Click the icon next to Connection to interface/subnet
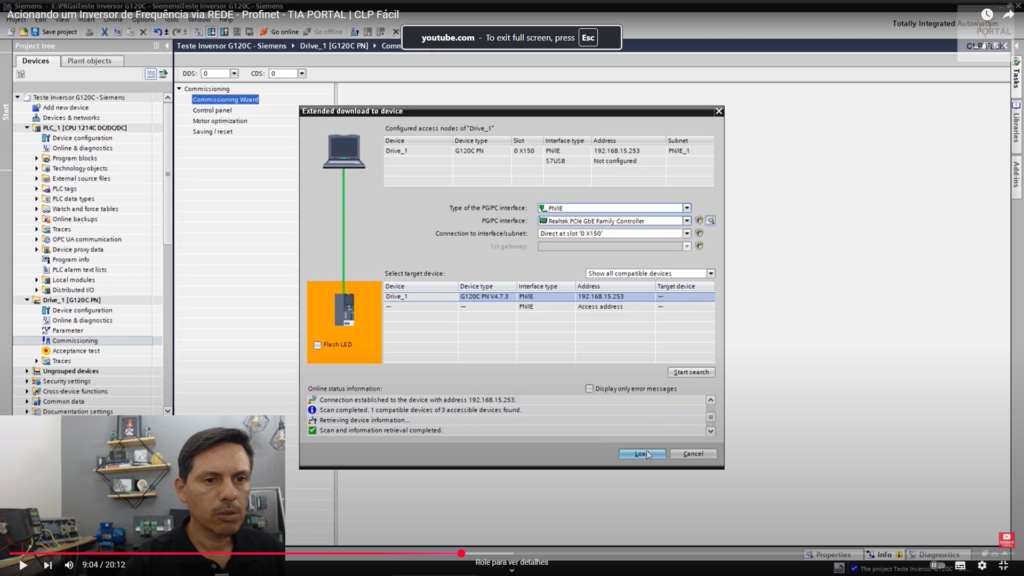 699,233
